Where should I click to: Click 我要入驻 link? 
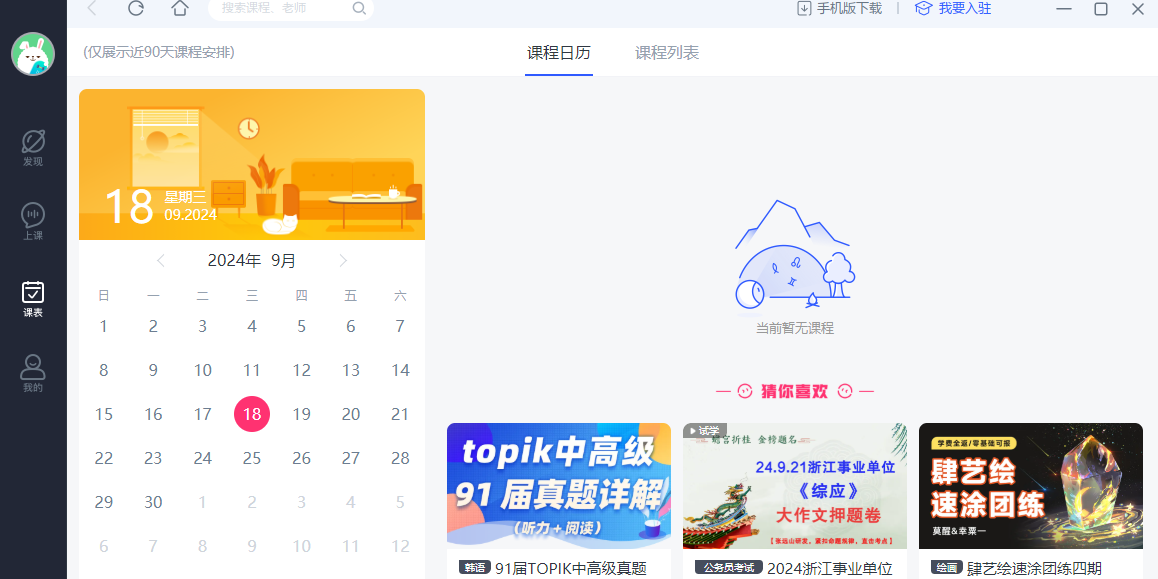pos(953,9)
